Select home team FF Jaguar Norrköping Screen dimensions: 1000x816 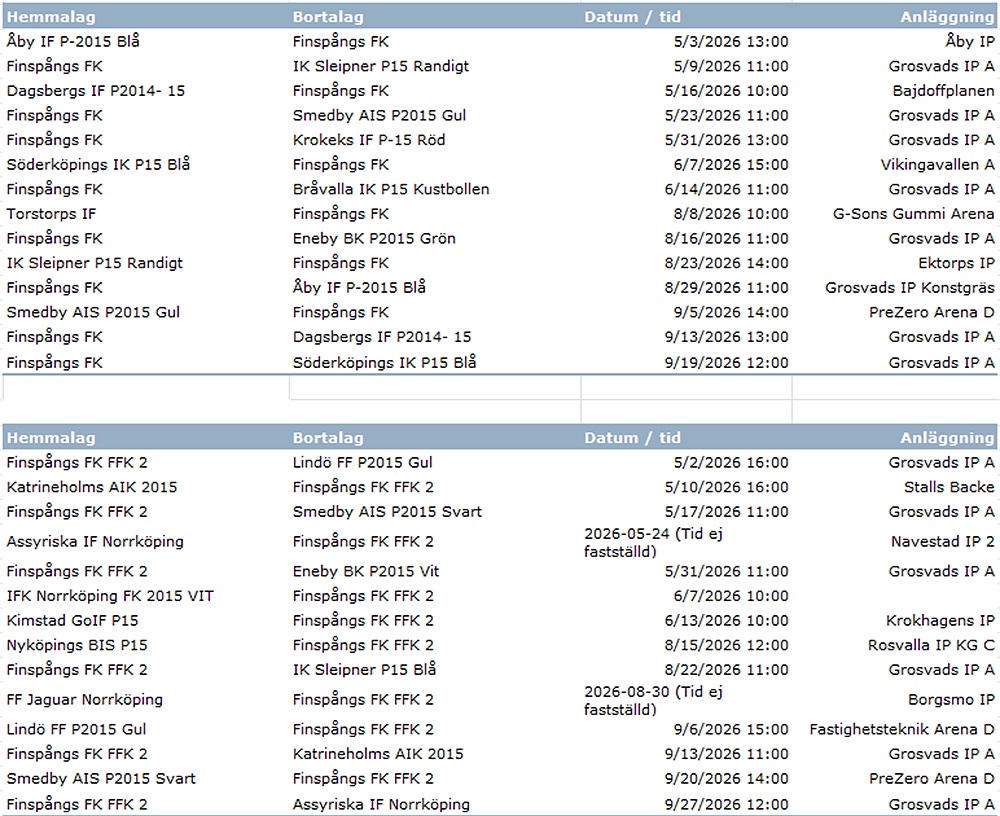(x=84, y=700)
